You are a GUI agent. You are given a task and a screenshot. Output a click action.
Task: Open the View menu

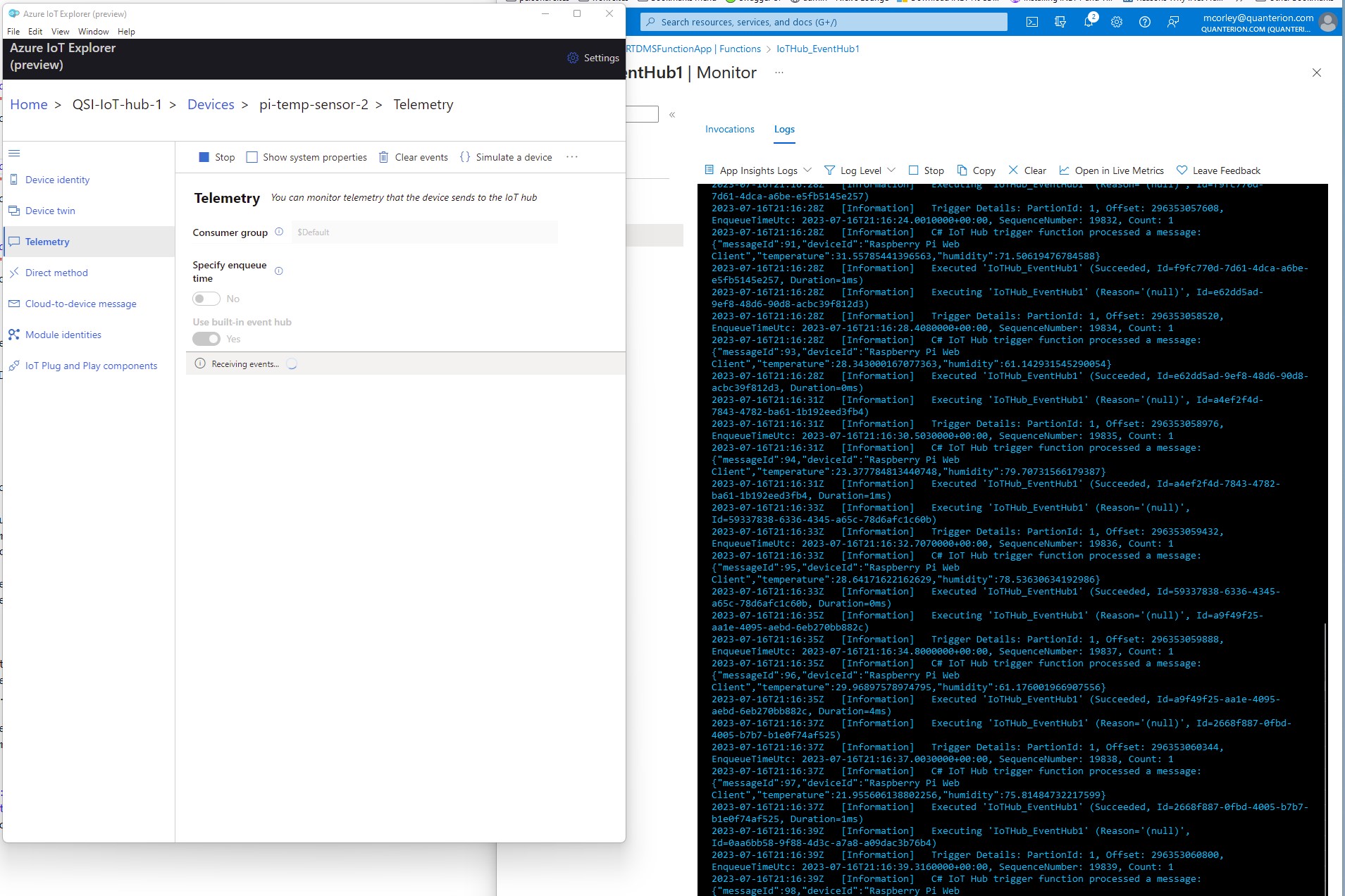tap(61, 32)
